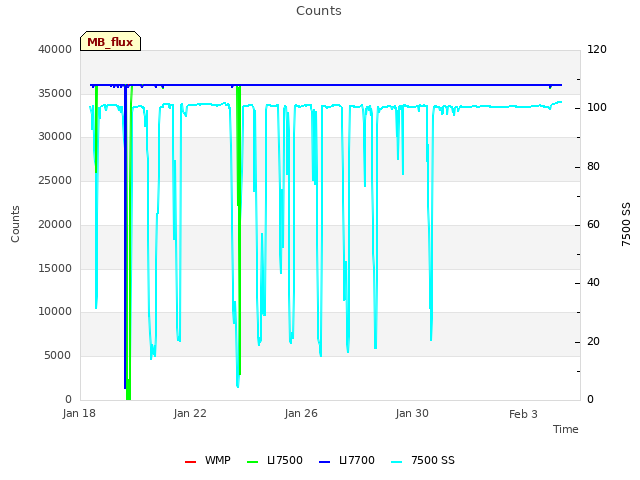Click the 40000 left axis value
640x480 pixels.
pos(55,49)
